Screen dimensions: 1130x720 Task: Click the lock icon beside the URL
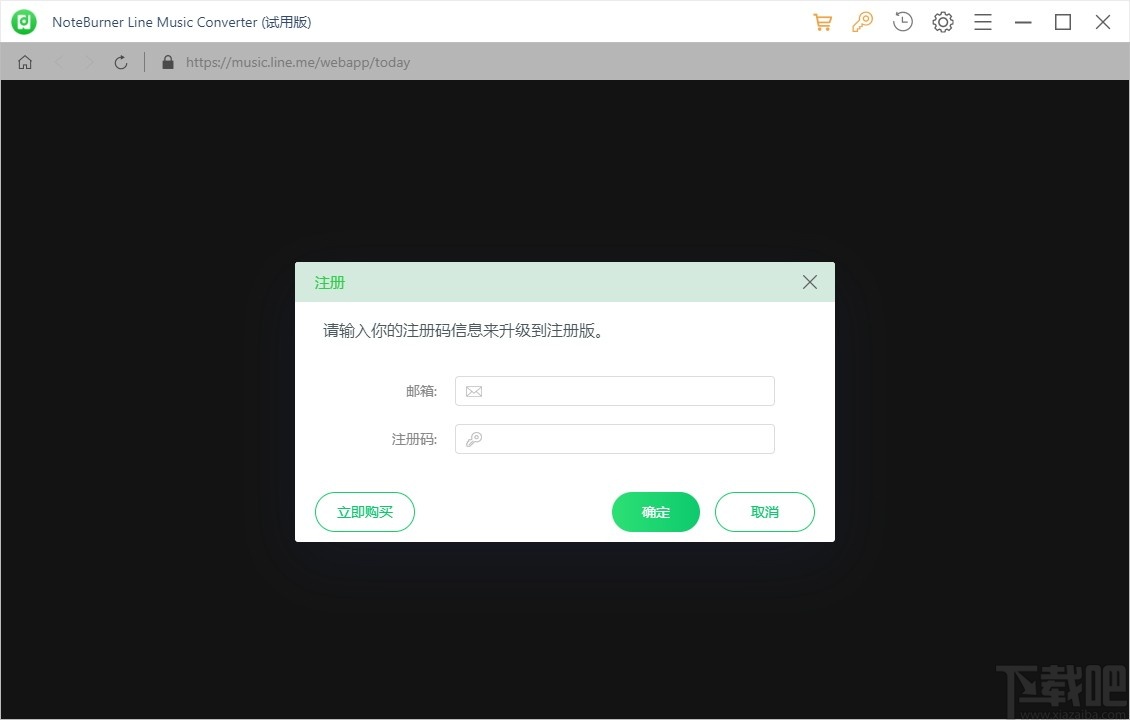168,61
